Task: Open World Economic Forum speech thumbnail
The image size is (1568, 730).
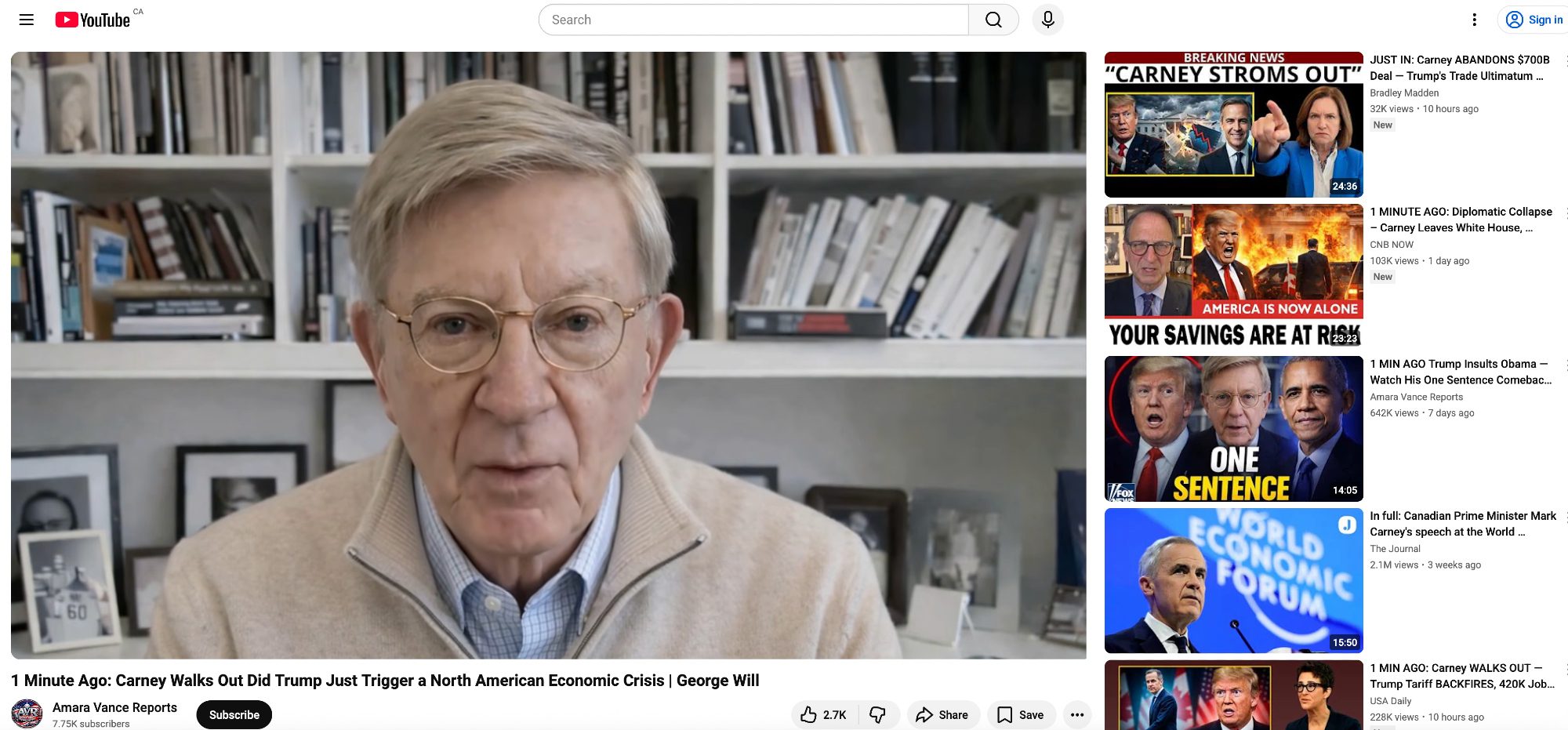Action: click(x=1233, y=580)
